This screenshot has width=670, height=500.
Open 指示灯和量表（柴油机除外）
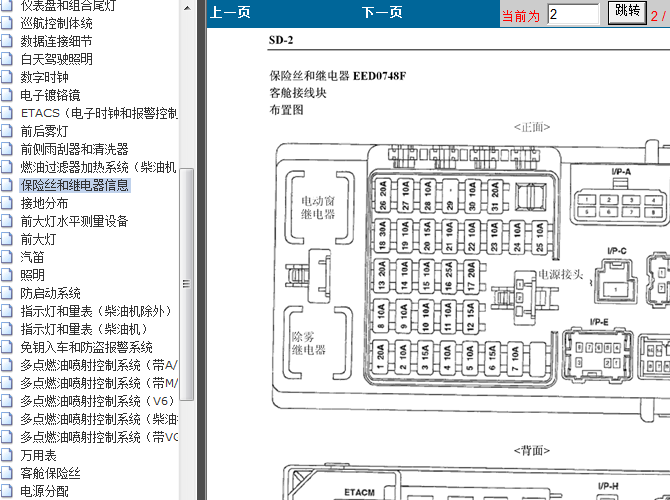(x=96, y=311)
